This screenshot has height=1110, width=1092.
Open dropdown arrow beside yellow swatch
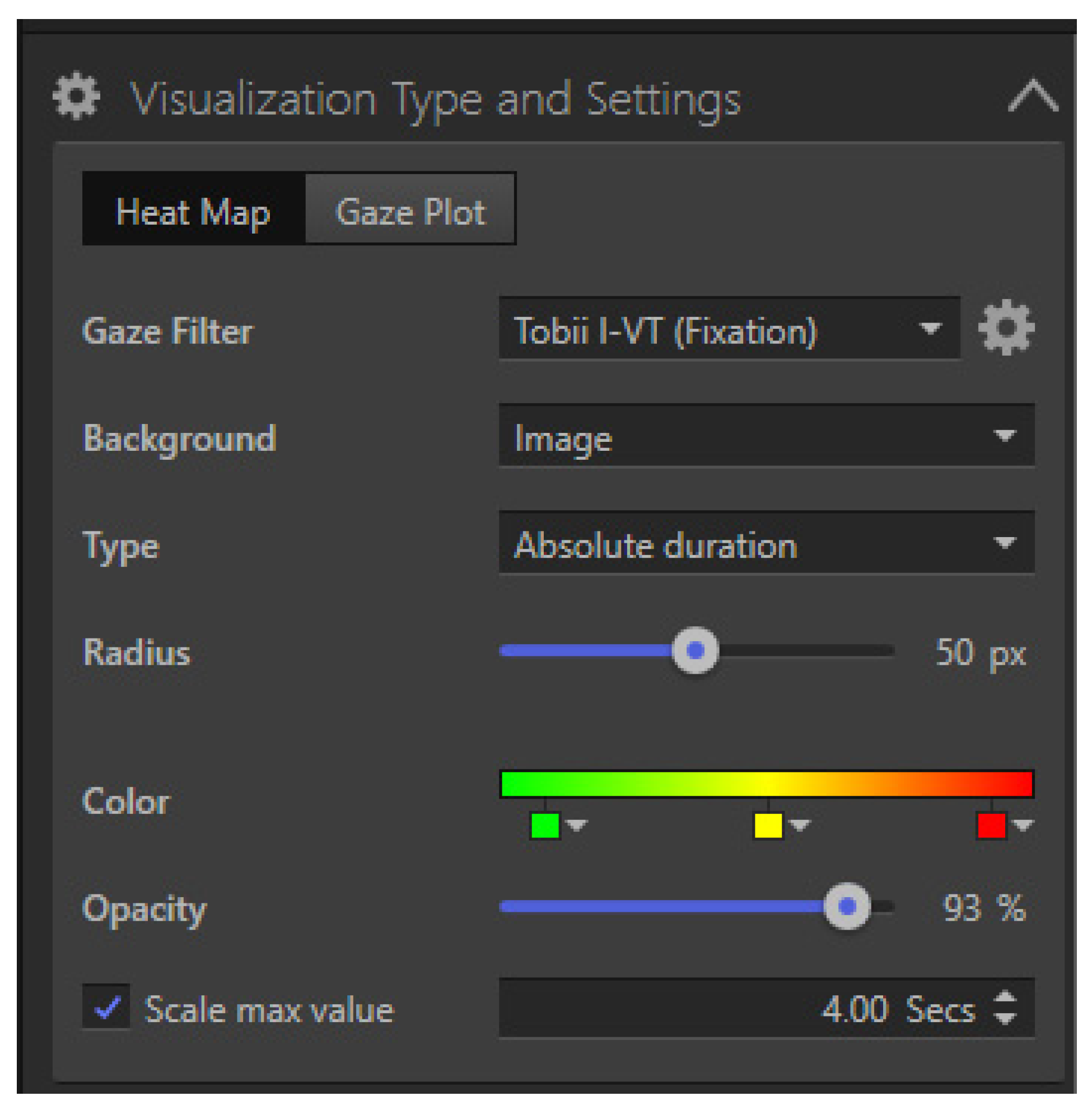800,825
